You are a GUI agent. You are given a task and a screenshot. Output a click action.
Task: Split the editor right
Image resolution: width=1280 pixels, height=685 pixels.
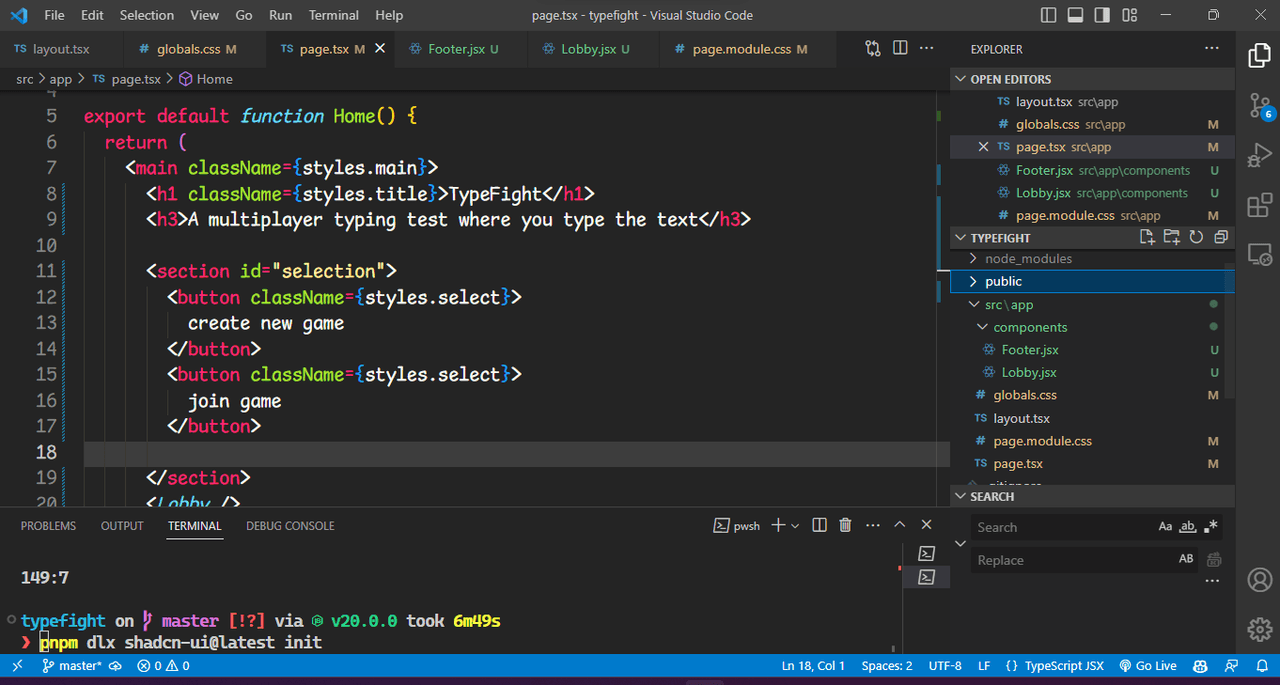click(x=900, y=48)
